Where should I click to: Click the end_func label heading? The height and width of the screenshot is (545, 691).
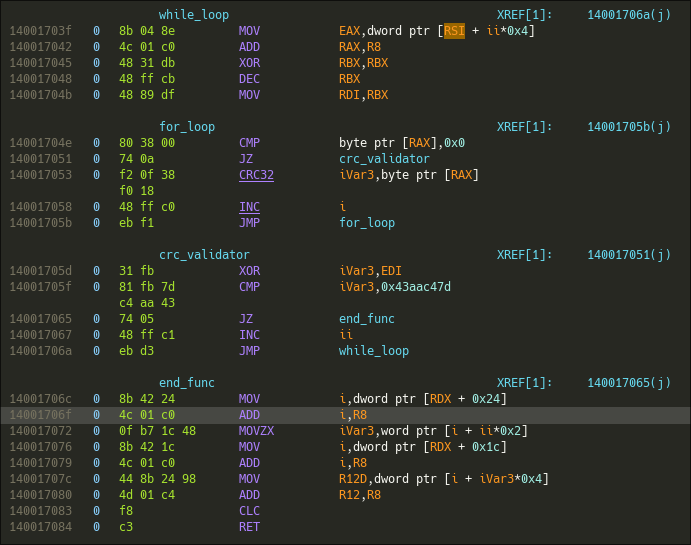click(187, 383)
